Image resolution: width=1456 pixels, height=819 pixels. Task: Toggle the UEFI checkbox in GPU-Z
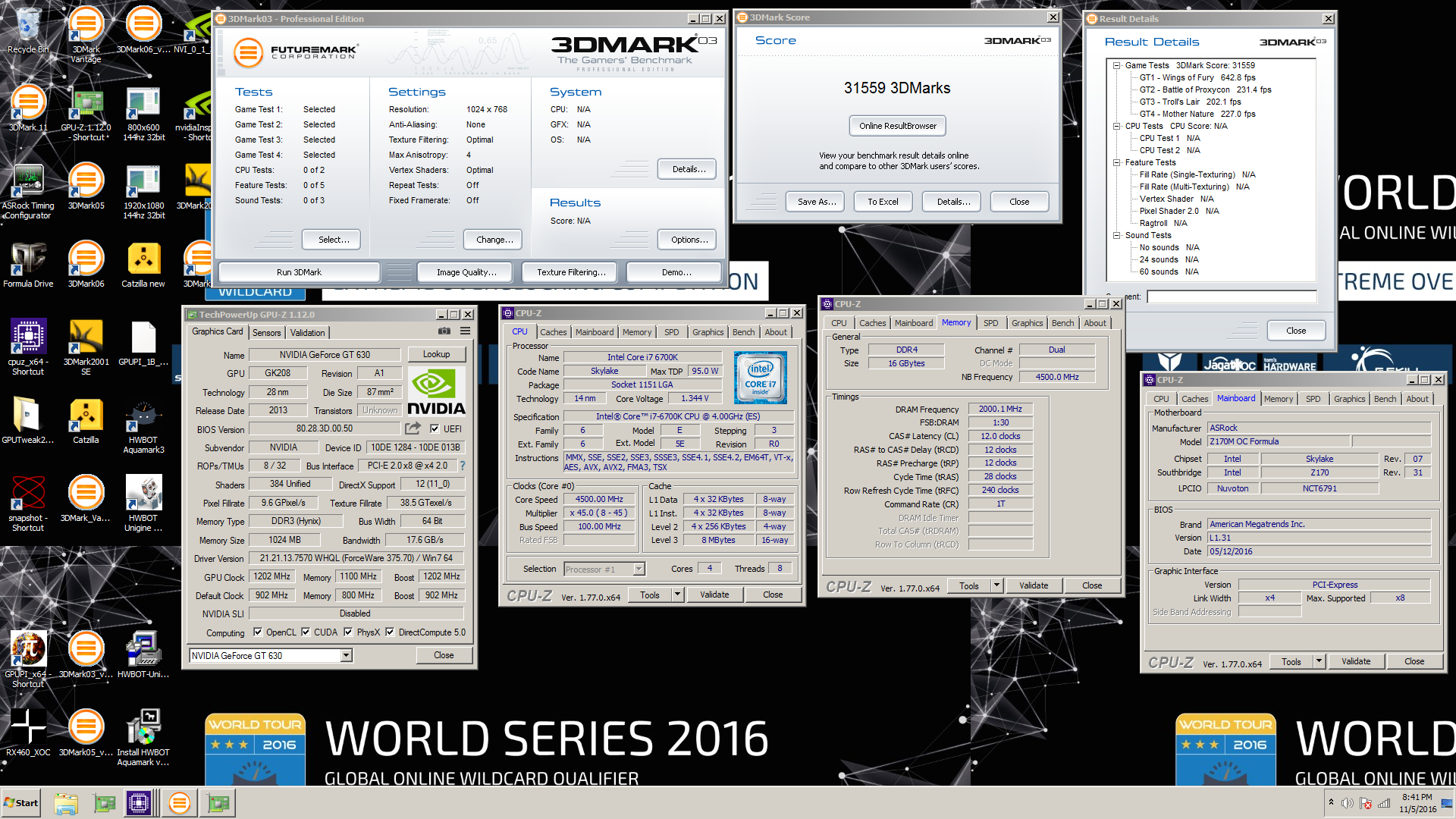(x=435, y=428)
